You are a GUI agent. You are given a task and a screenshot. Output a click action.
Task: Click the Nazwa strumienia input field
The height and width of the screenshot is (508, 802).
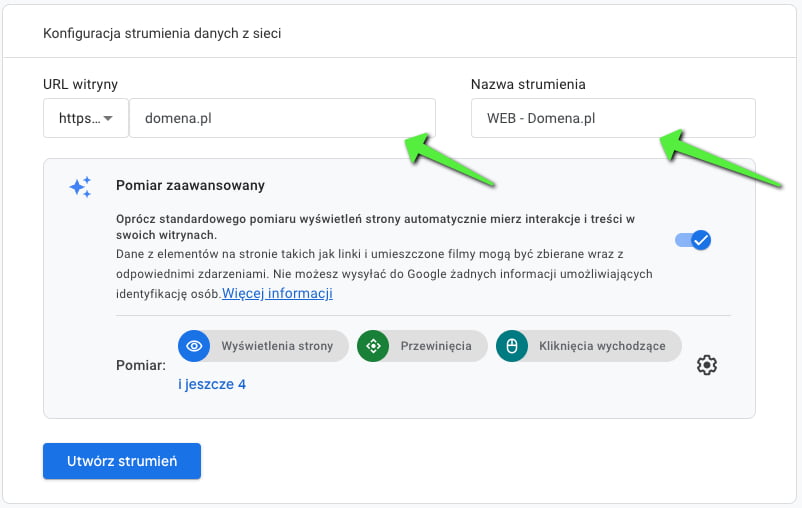click(613, 118)
